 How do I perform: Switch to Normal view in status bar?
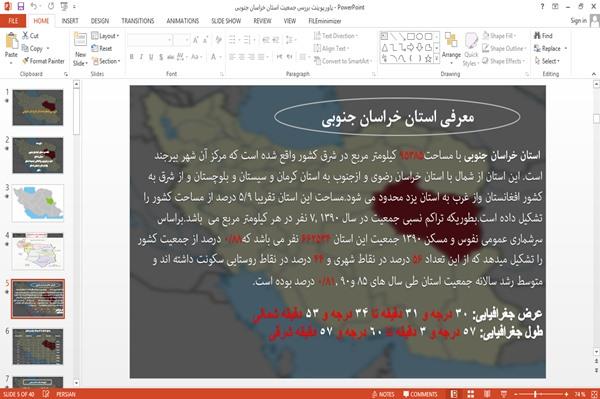454,394
